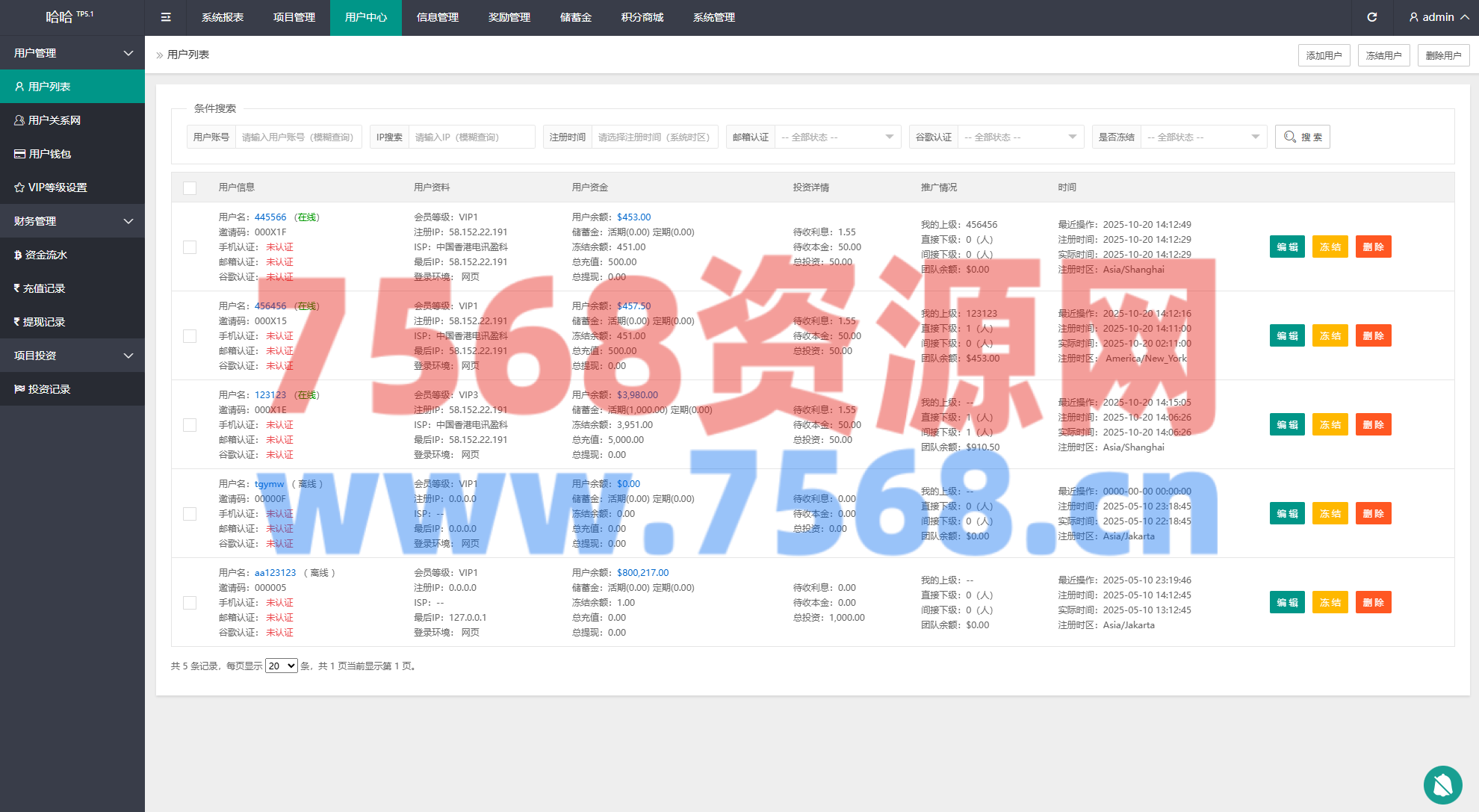This screenshot has width=1479, height=812.
Task: Toggle the select-all header checkbox
Action: [190, 188]
